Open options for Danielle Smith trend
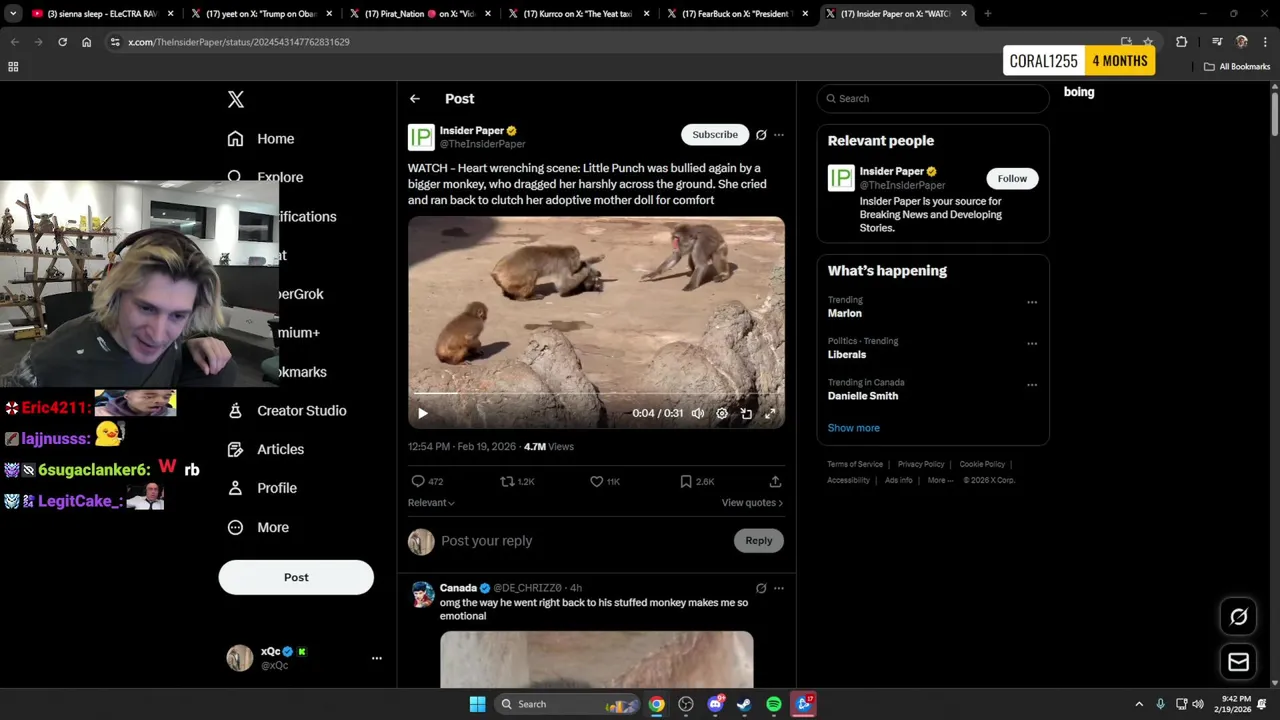The width and height of the screenshot is (1280, 720). tap(1032, 385)
